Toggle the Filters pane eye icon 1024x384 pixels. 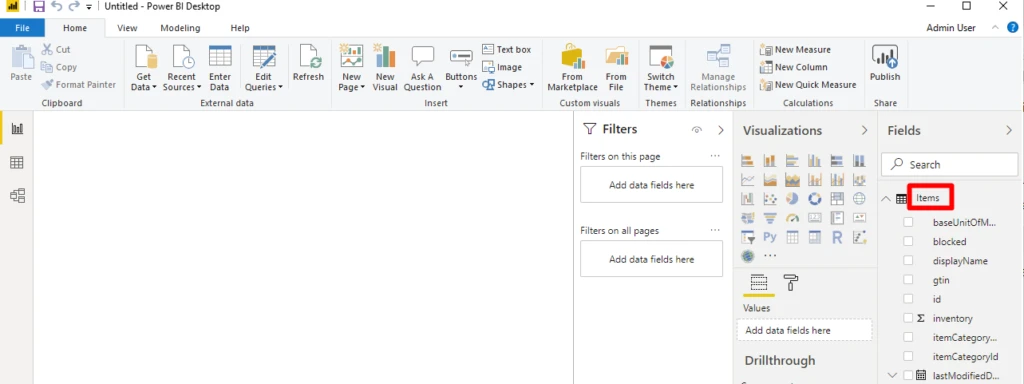pos(697,130)
